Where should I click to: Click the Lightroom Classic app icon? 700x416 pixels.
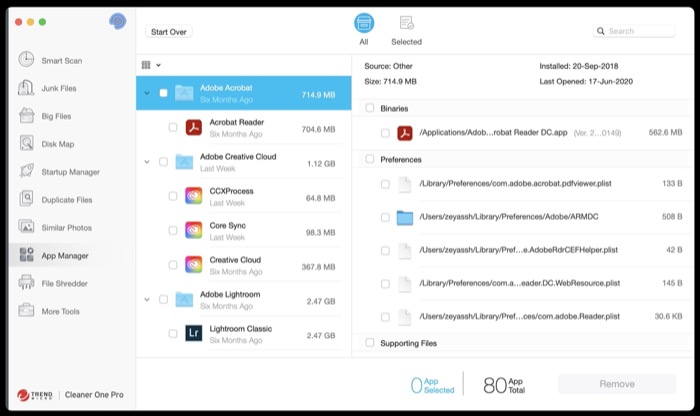click(x=194, y=333)
